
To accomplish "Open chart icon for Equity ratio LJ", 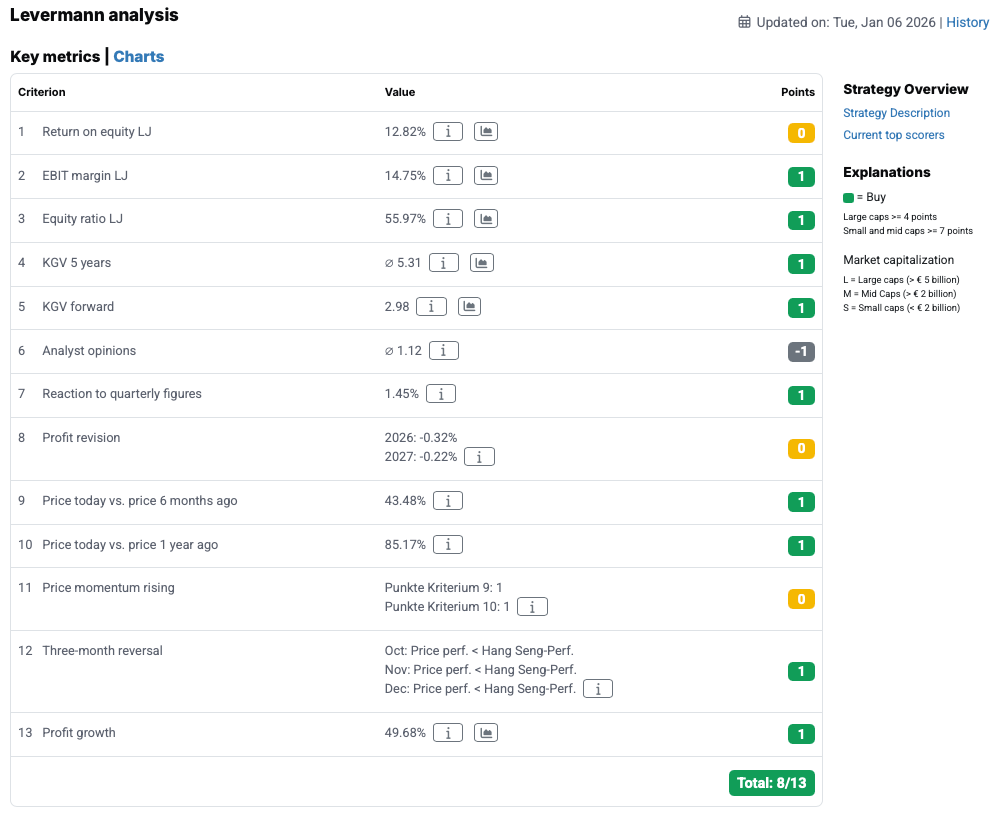I will [x=485, y=218].
